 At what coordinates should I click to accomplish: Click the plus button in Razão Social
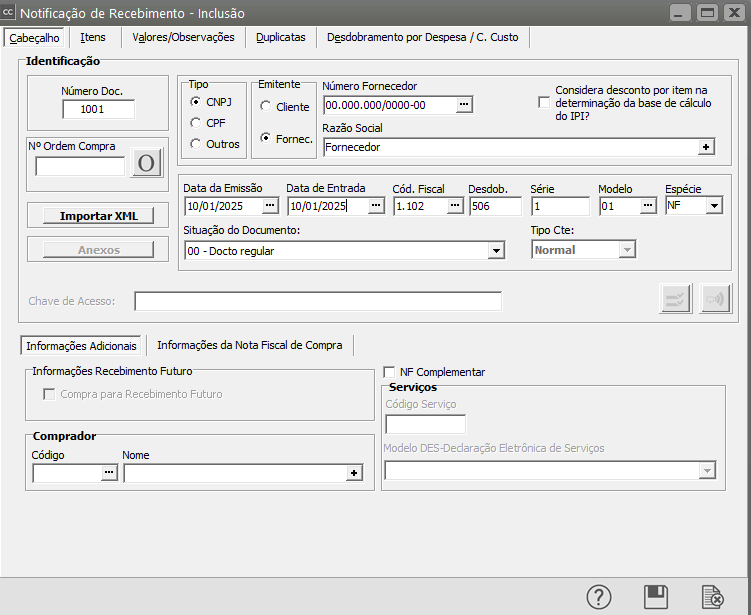(x=706, y=147)
